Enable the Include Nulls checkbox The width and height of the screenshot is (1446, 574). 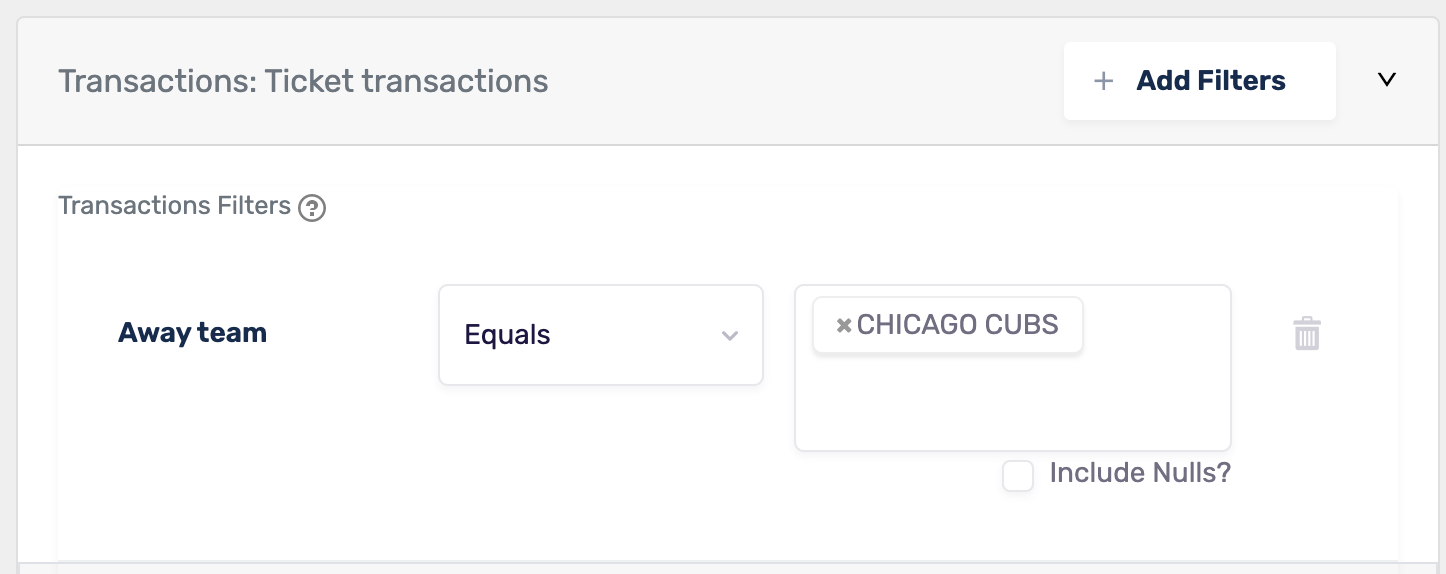click(x=1018, y=476)
